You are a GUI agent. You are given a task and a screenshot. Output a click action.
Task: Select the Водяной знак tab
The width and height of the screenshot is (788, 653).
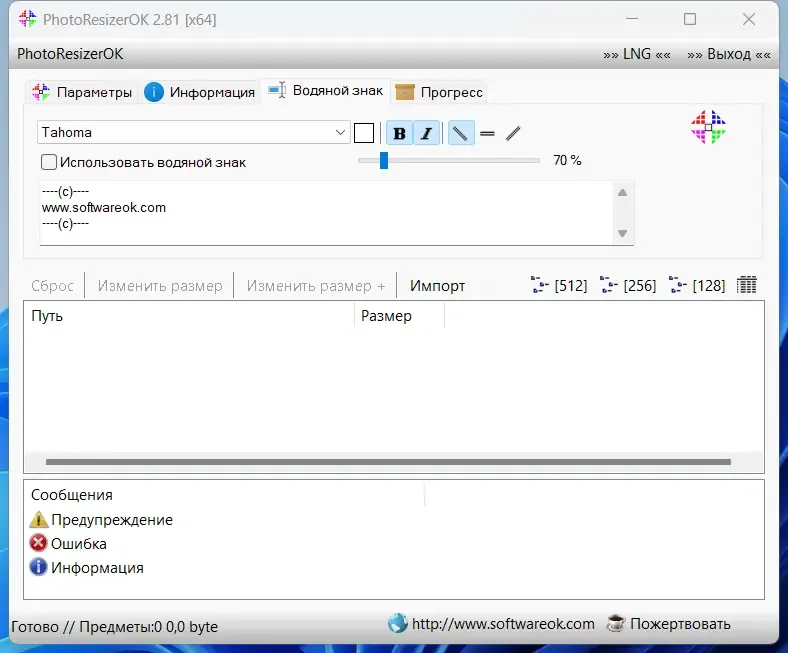tap(325, 91)
